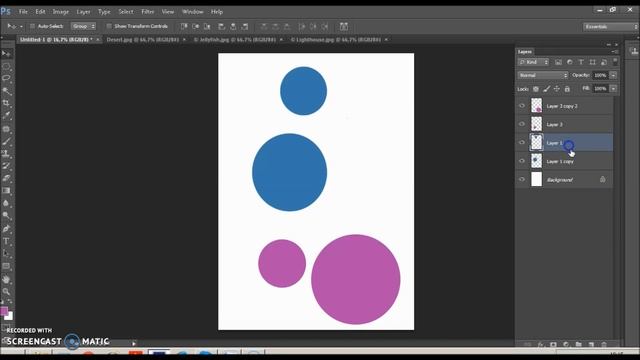Screen dimensions: 640x360
Task: Click the Lock all icon in Layers panel
Action: point(567,89)
